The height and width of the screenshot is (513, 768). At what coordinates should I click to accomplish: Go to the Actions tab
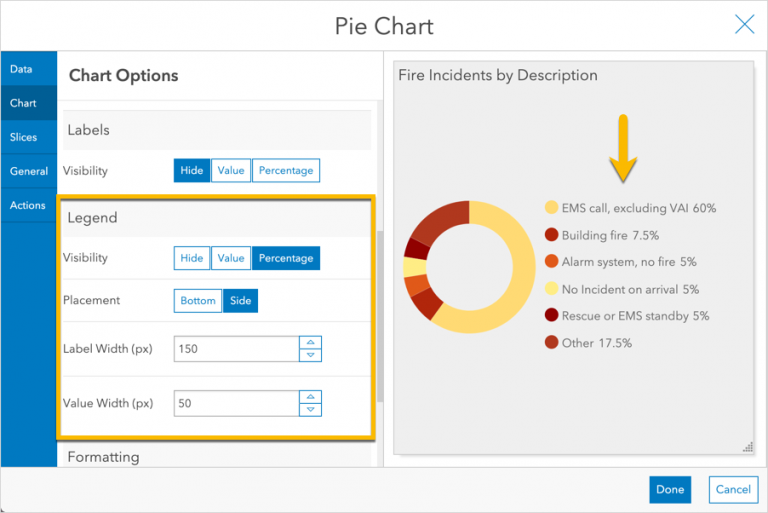28,205
